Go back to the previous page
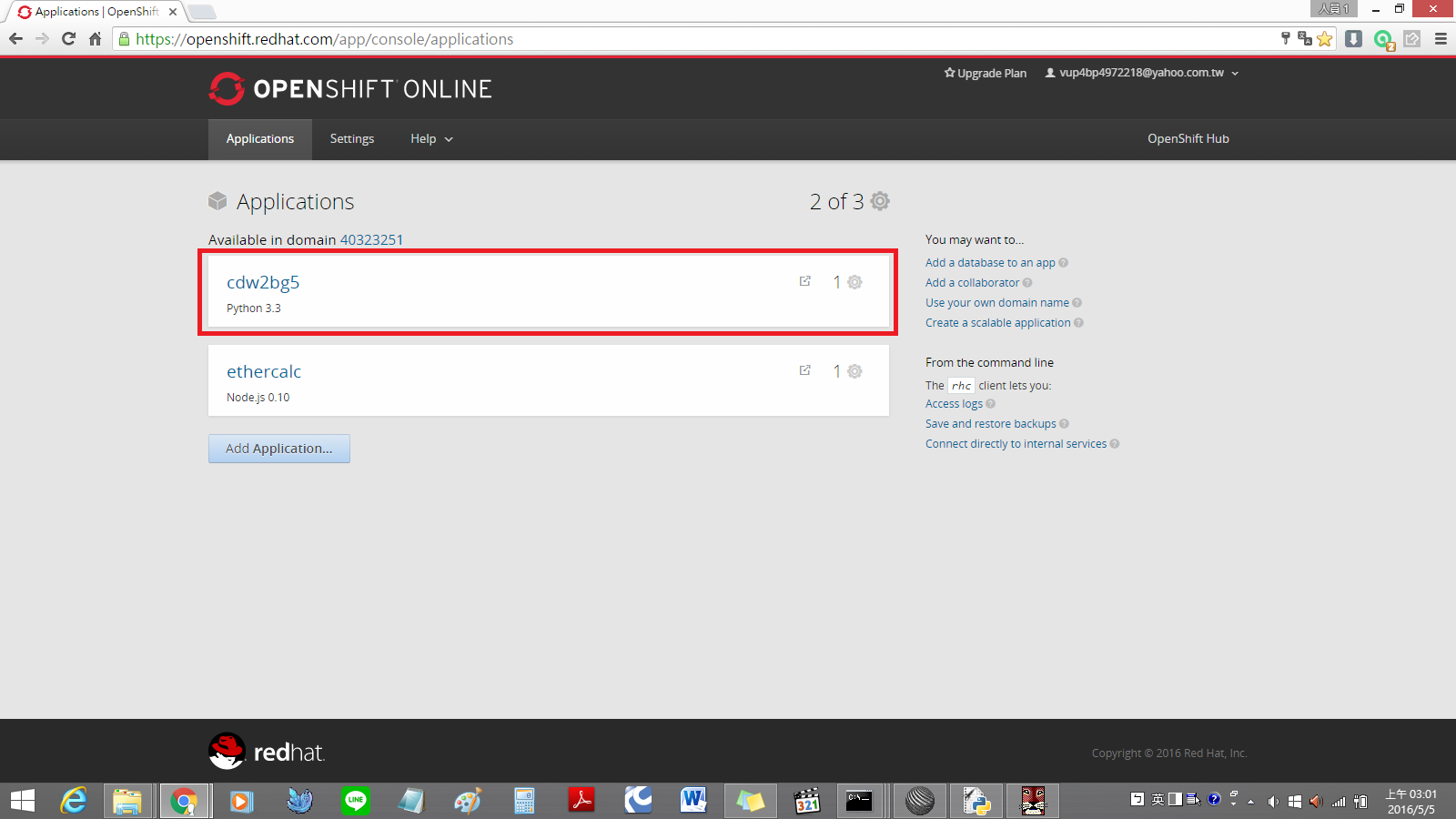This screenshot has height=819, width=1456. pyautogui.click(x=15, y=38)
